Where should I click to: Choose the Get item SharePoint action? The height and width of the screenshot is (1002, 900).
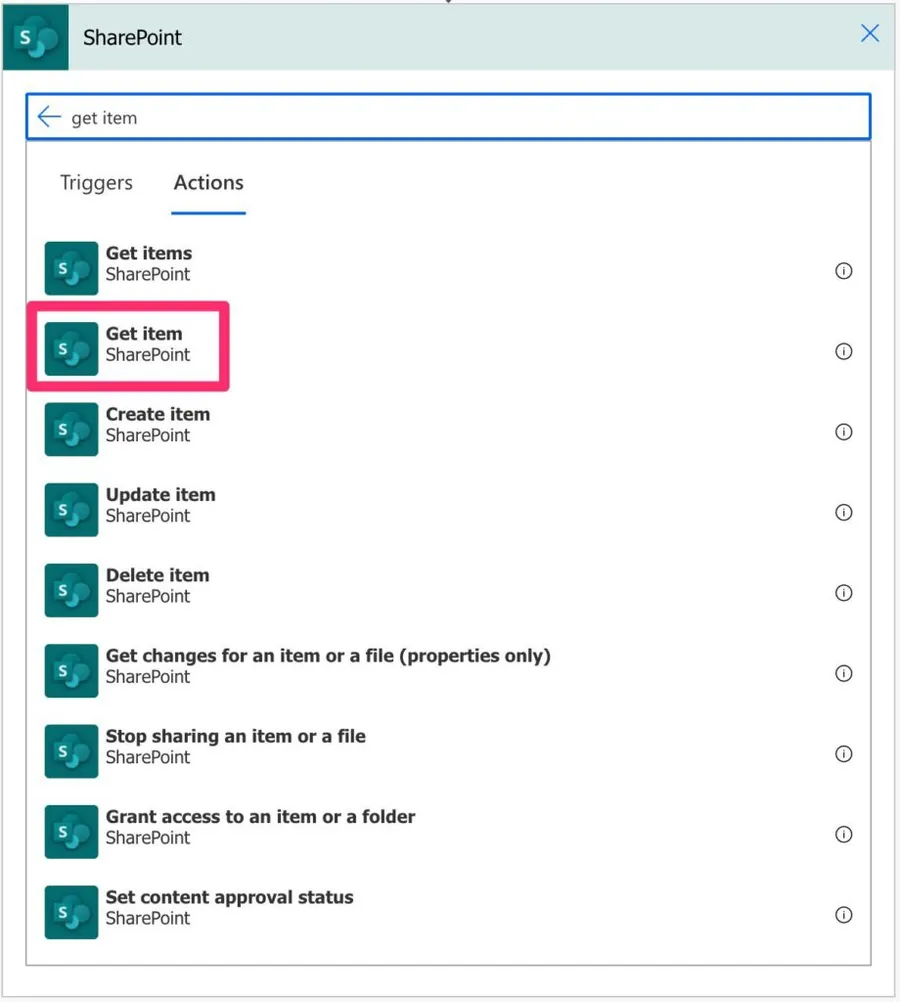click(144, 344)
